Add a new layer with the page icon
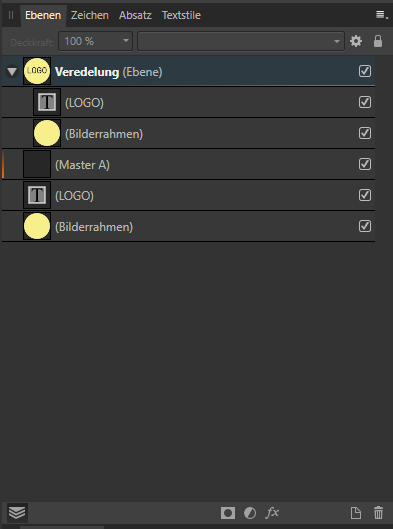 pyautogui.click(x=356, y=513)
